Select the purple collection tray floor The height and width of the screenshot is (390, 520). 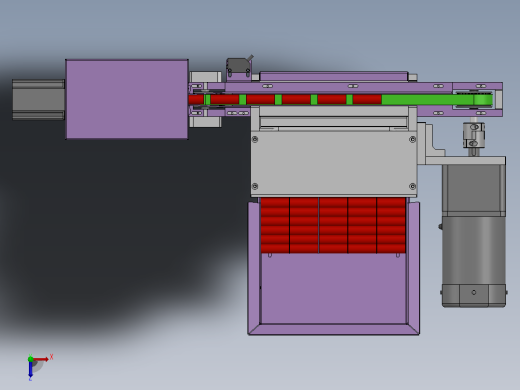[334, 288]
